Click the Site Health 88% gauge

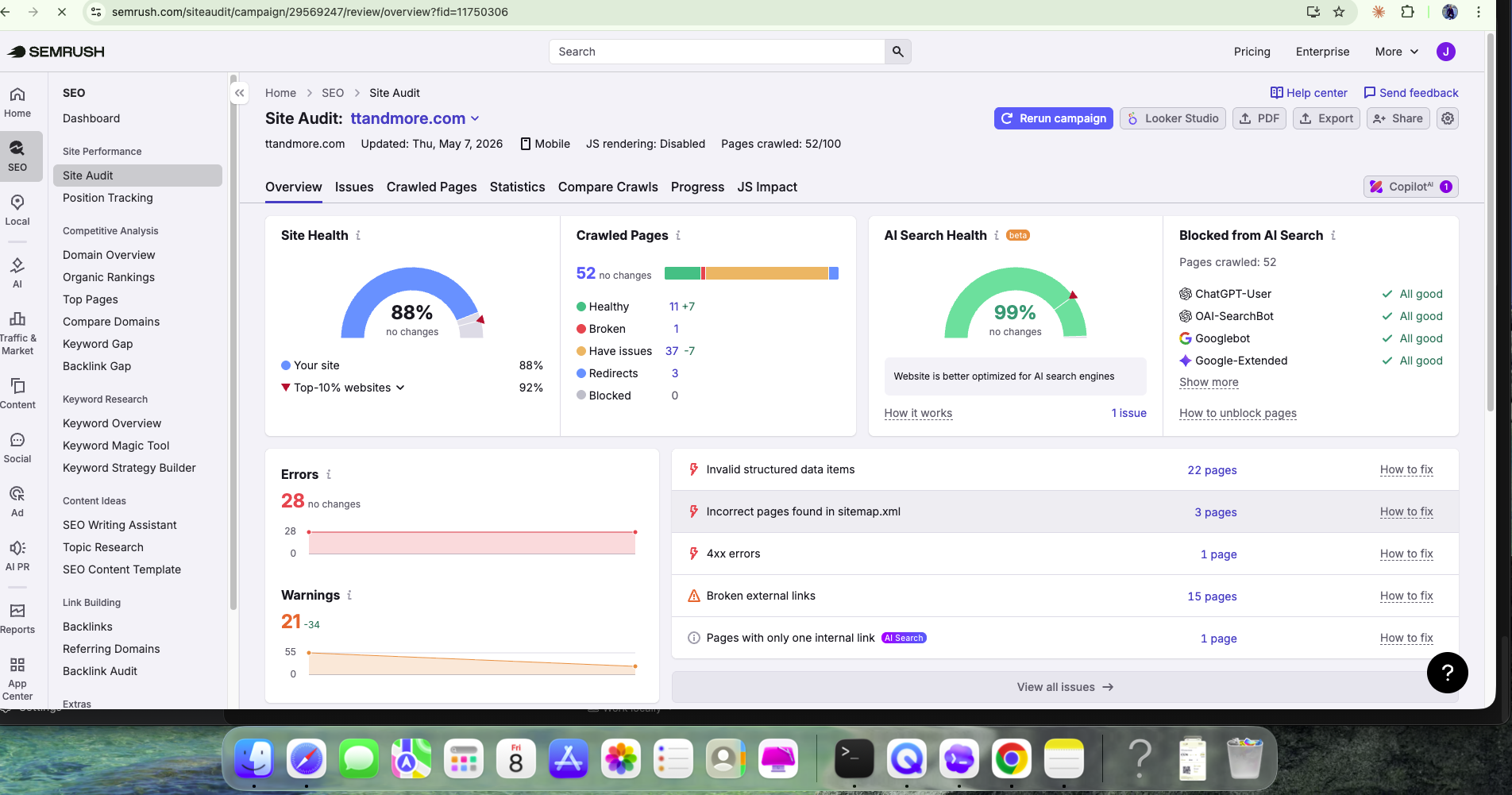(412, 303)
